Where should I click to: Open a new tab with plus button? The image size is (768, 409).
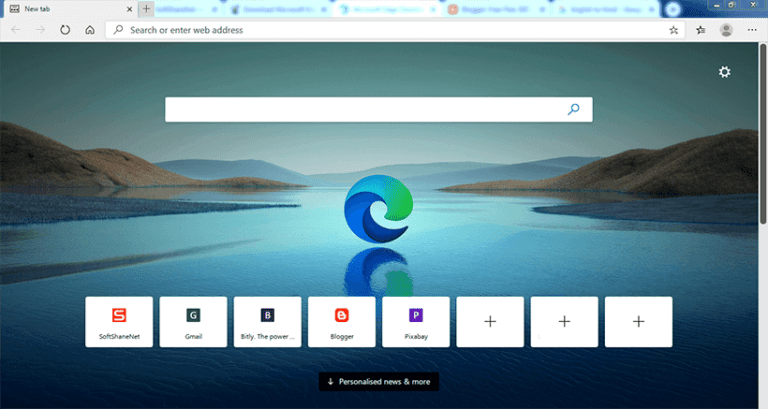(x=146, y=9)
